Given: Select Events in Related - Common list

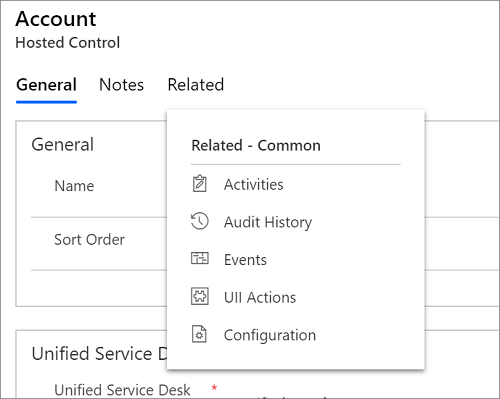Looking at the screenshot, I should (245, 260).
